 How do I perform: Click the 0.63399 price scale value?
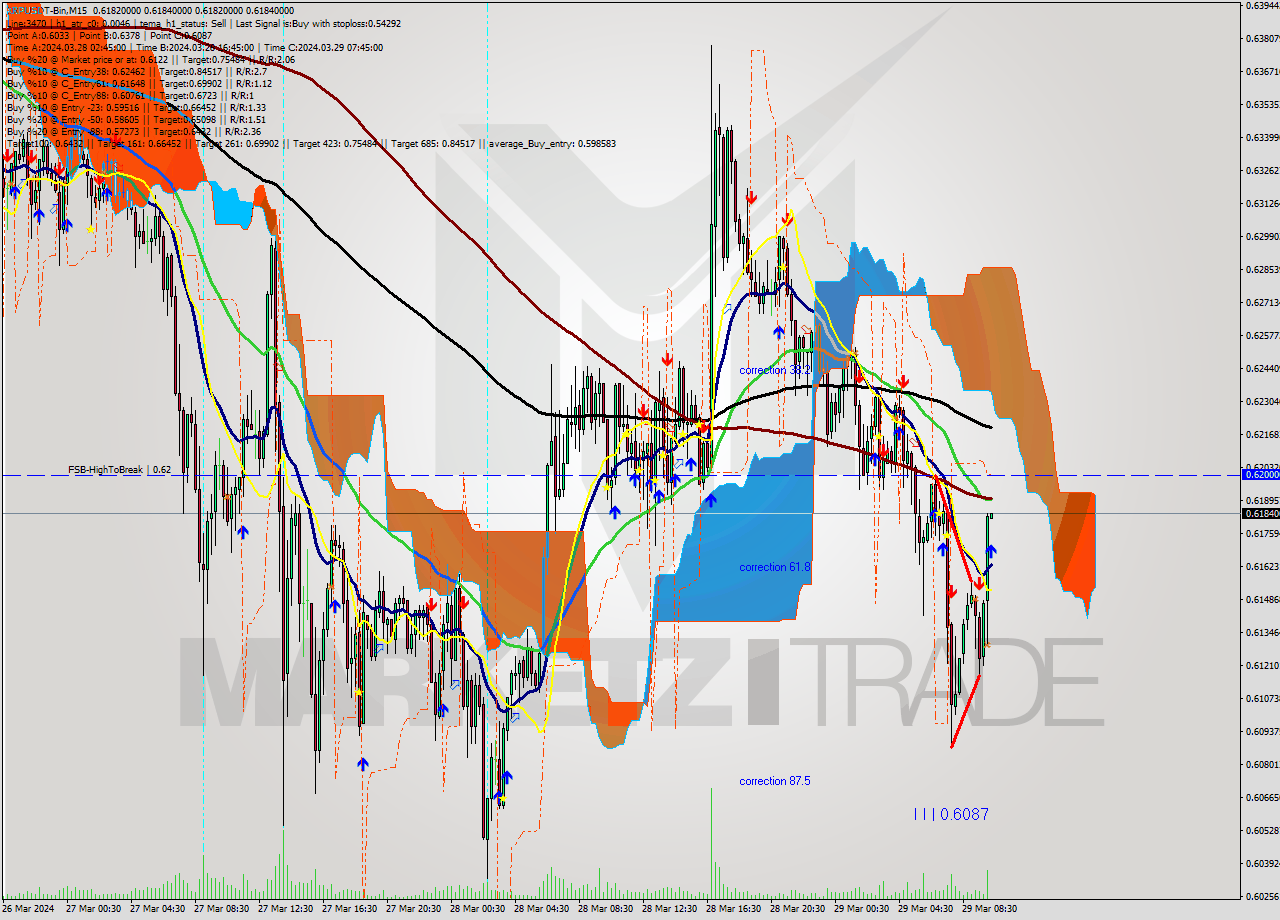pos(1262,137)
